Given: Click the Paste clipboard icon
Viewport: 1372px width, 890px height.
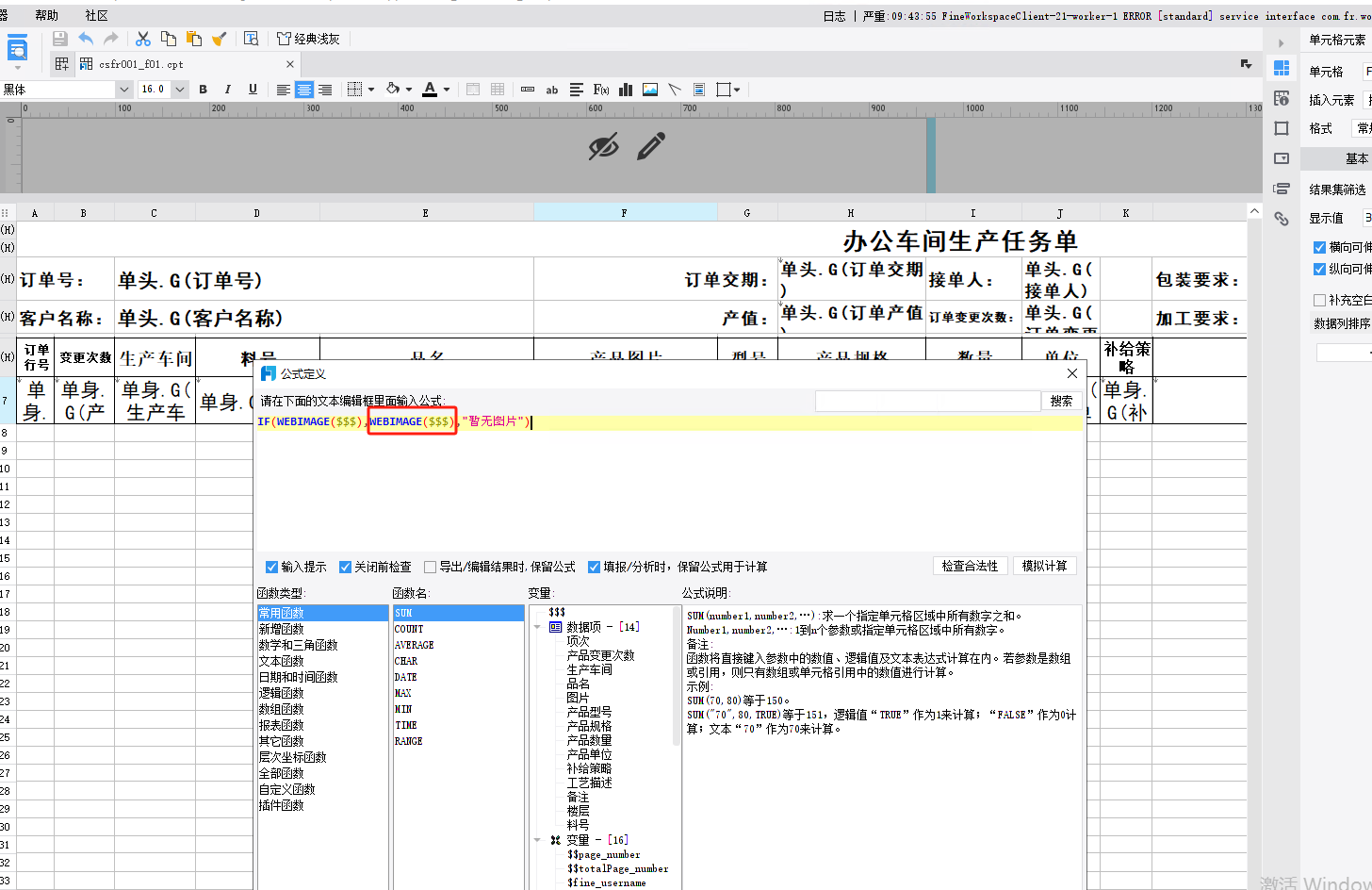Looking at the screenshot, I should point(194,39).
